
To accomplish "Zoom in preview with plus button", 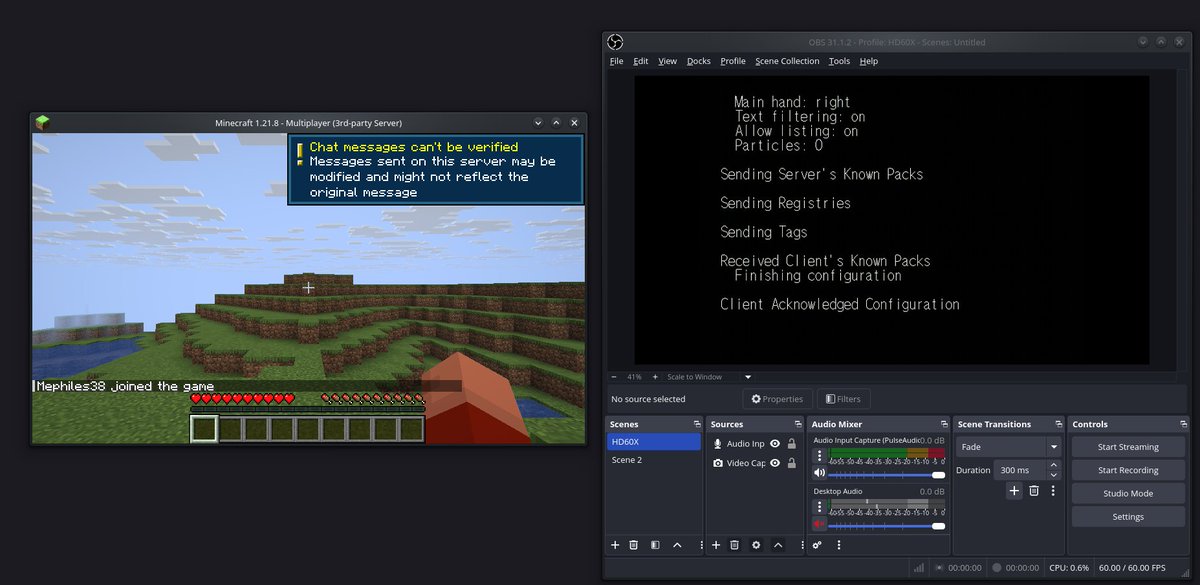I will pos(655,377).
